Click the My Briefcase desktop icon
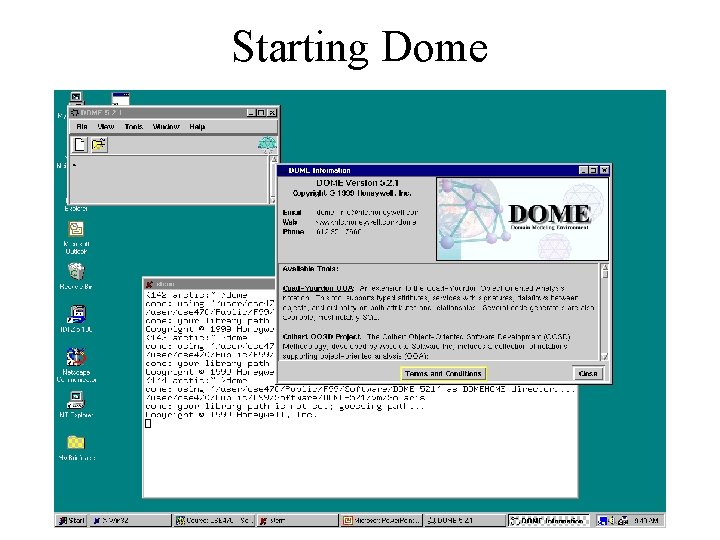The image size is (720, 540). (76, 447)
